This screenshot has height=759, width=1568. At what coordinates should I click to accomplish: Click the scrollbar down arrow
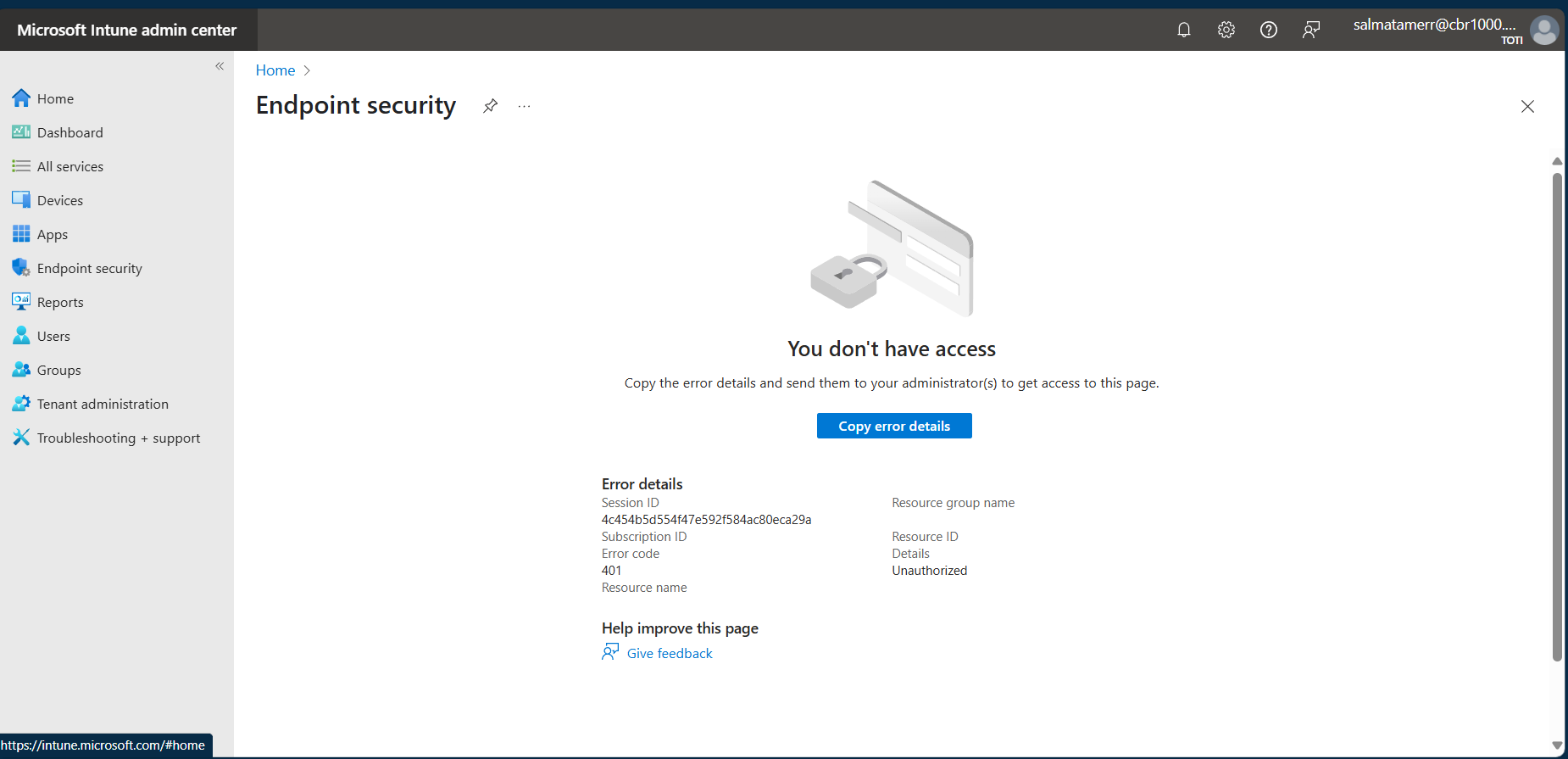[x=1557, y=746]
